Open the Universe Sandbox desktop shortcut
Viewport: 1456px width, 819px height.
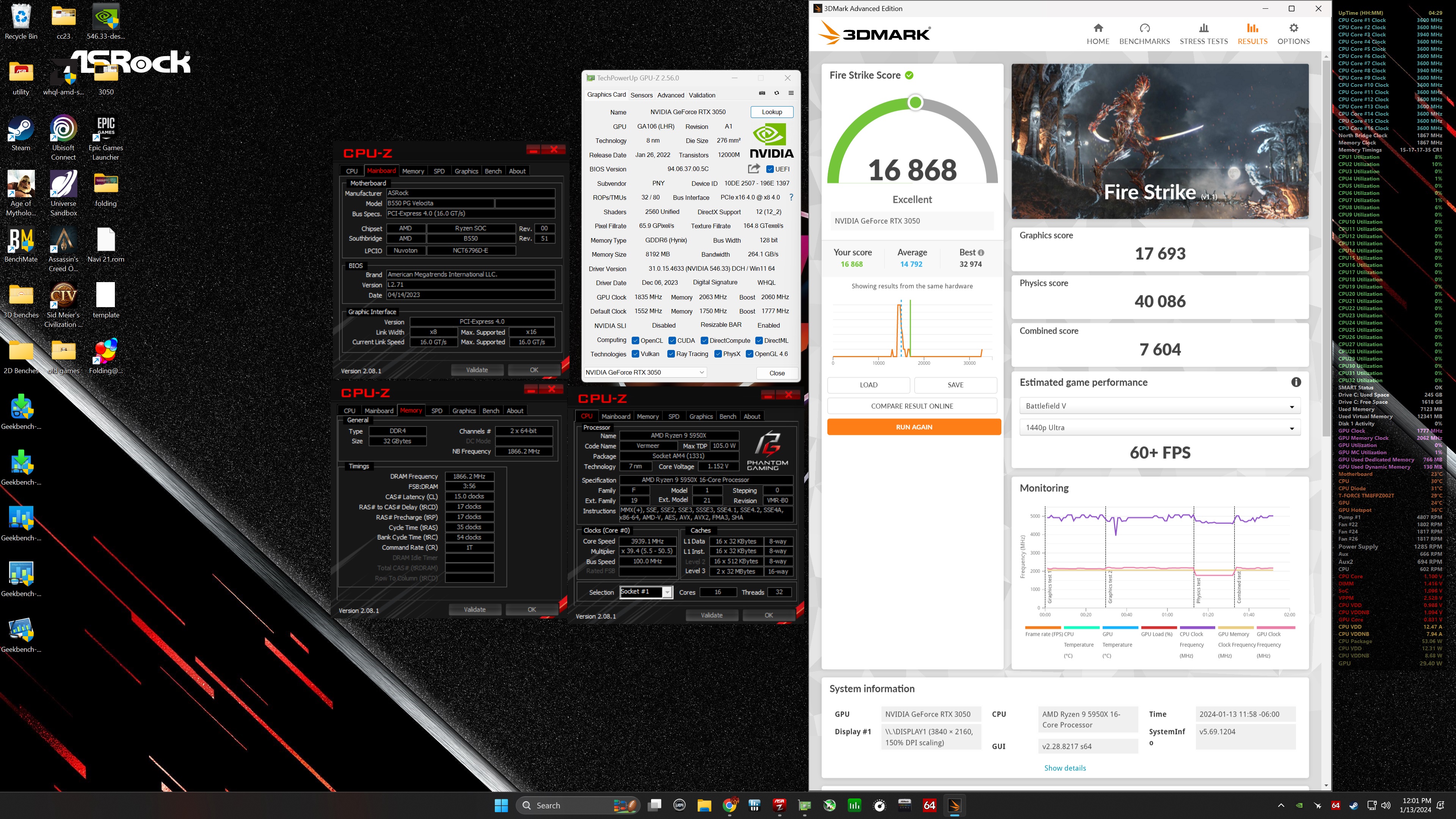click(x=63, y=193)
